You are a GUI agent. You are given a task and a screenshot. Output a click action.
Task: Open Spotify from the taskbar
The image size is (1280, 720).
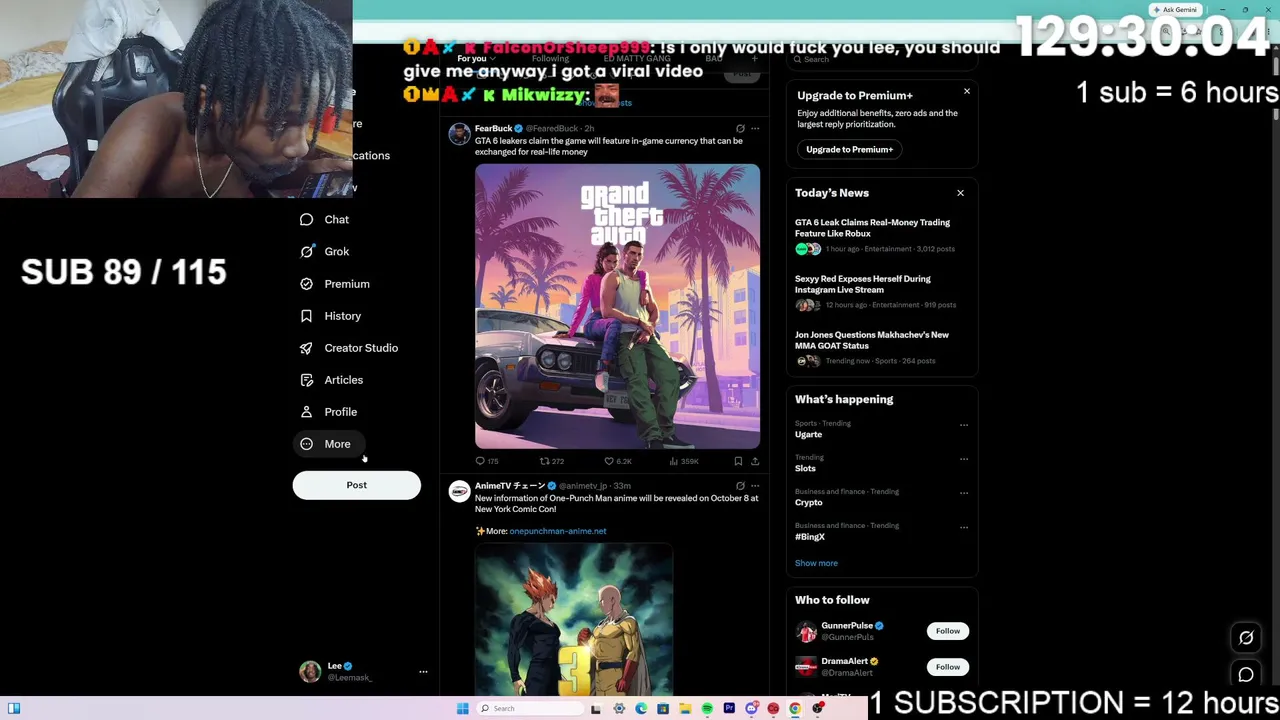tap(707, 709)
